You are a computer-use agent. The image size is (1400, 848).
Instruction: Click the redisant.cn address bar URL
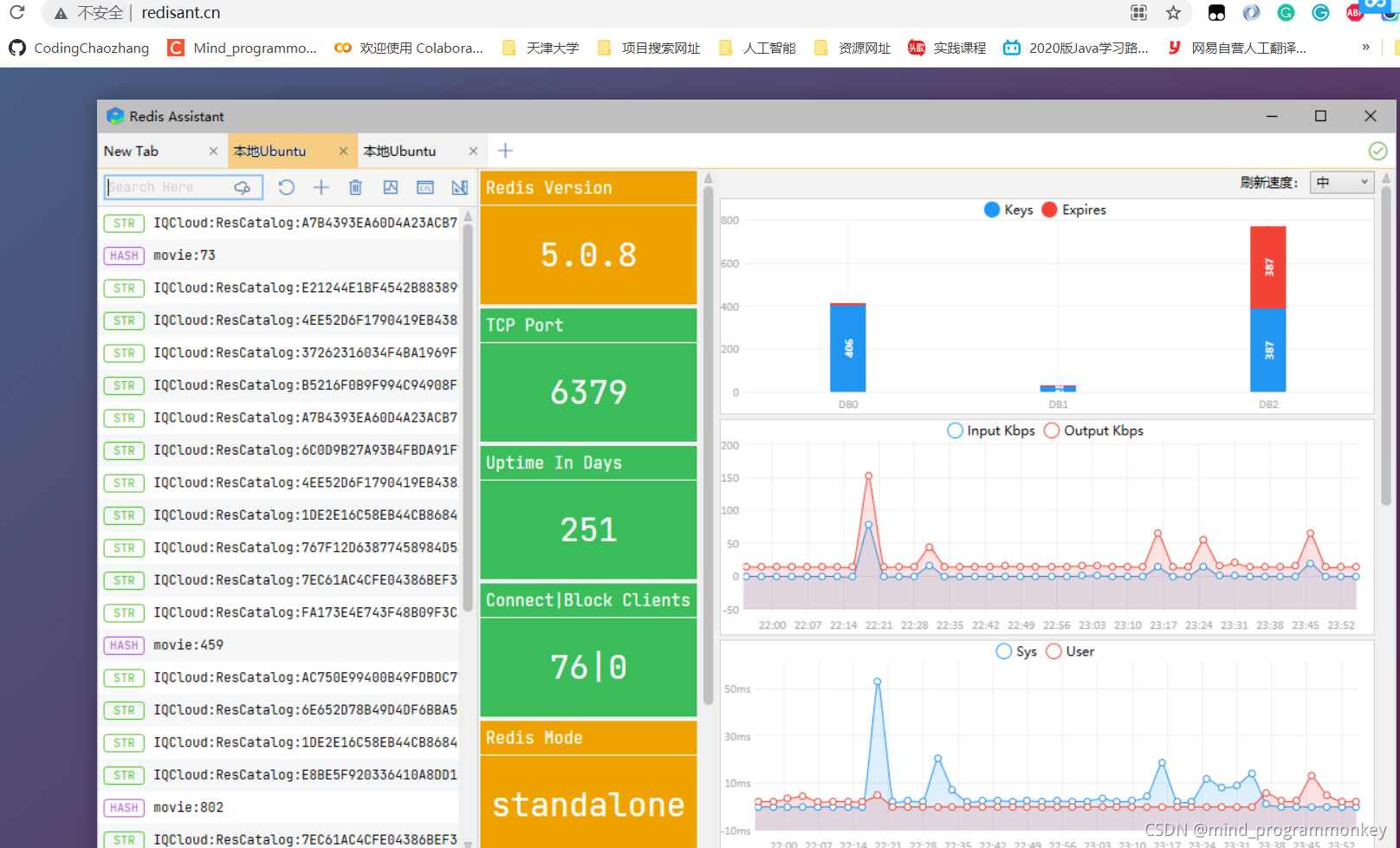pos(181,13)
